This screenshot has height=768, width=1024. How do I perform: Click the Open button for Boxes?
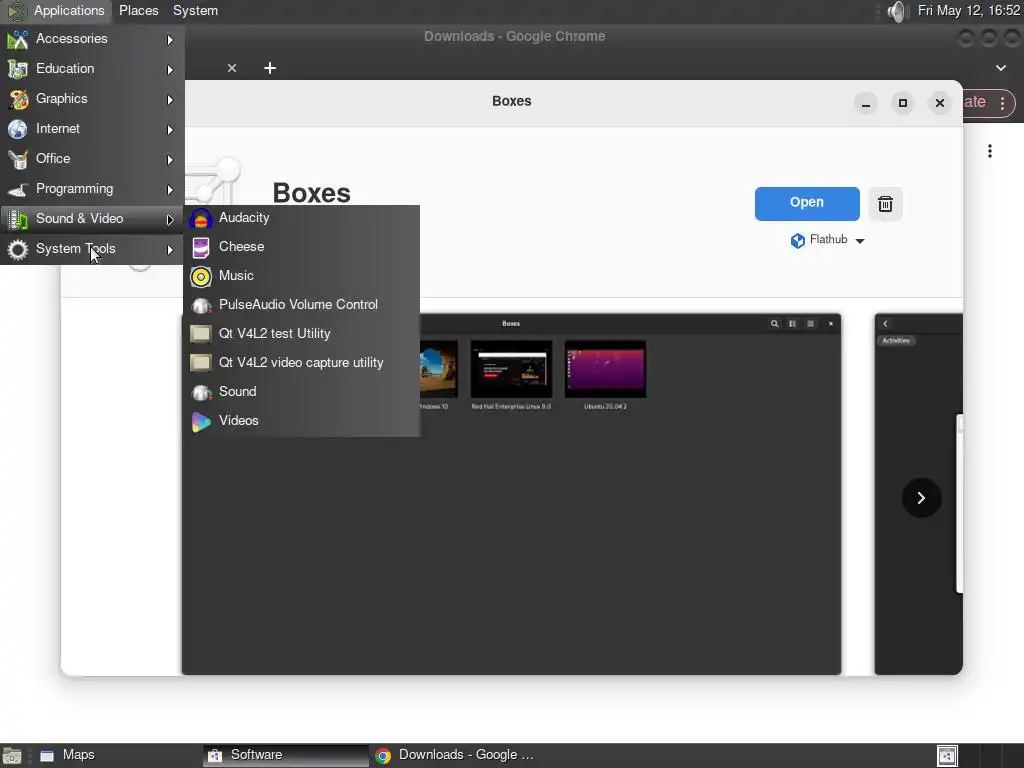coord(807,203)
